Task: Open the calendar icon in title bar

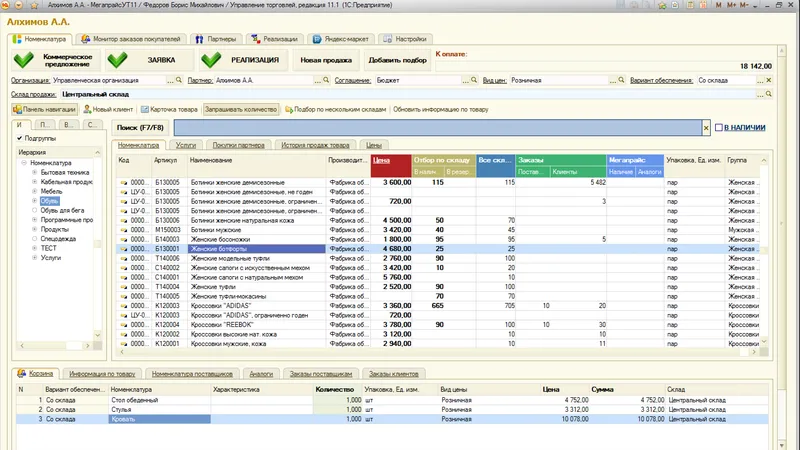Action: click(703, 5)
